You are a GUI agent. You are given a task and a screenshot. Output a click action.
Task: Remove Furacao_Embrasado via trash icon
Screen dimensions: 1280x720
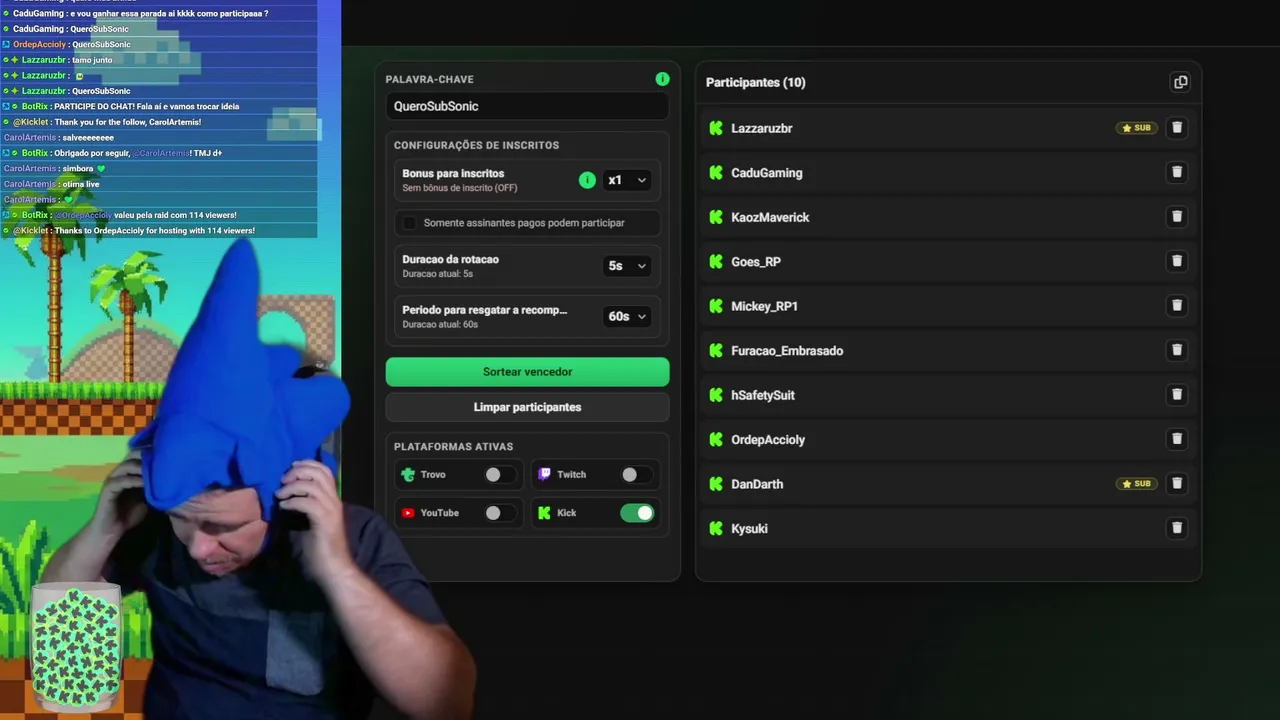coord(1177,350)
